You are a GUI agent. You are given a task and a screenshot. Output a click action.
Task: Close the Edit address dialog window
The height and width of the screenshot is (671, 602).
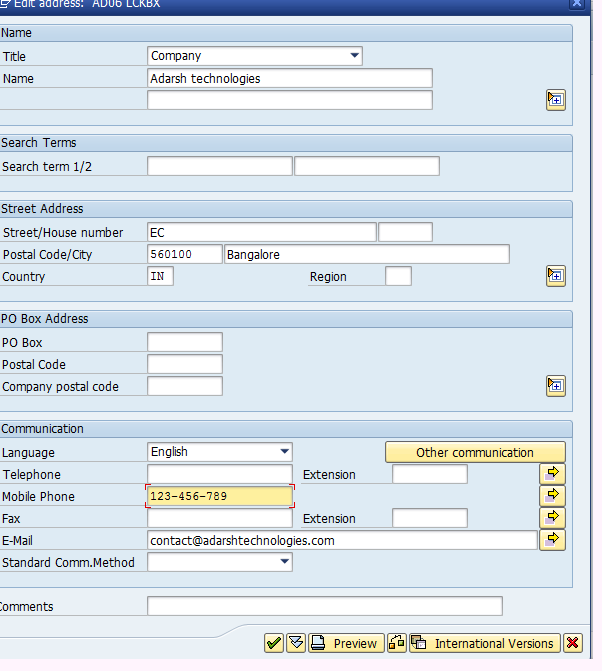[577, 4]
